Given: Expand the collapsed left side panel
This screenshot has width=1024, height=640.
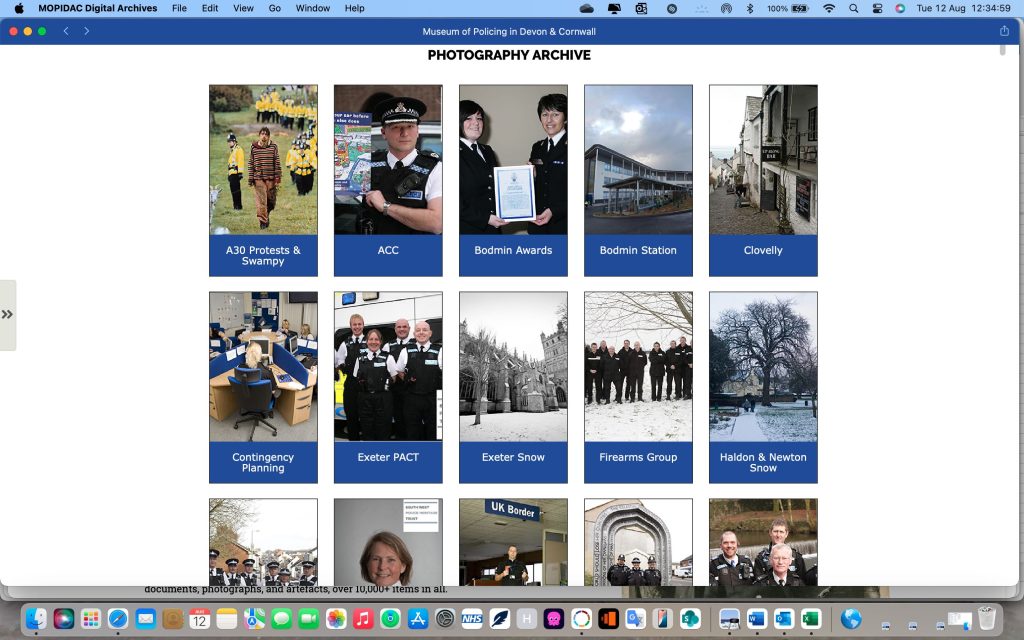Looking at the screenshot, I should tap(7, 315).
